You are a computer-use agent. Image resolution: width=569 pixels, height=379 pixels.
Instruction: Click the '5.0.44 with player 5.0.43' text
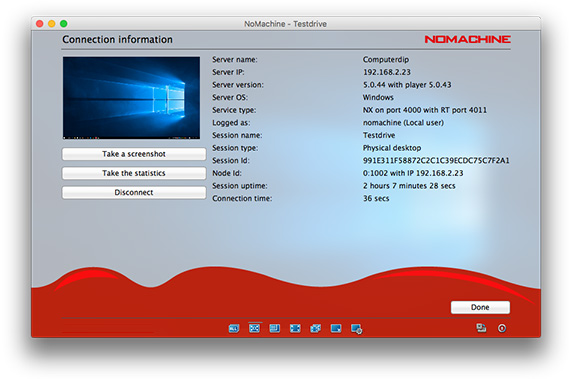coord(407,85)
